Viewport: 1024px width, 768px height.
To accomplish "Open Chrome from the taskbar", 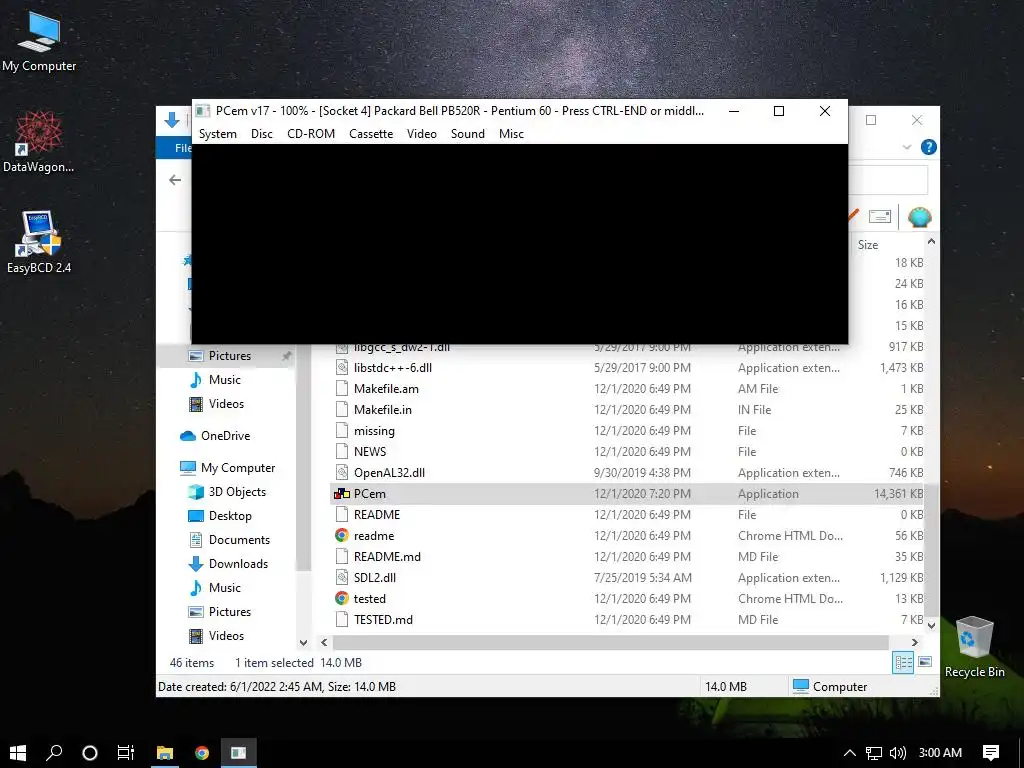I will click(x=202, y=753).
